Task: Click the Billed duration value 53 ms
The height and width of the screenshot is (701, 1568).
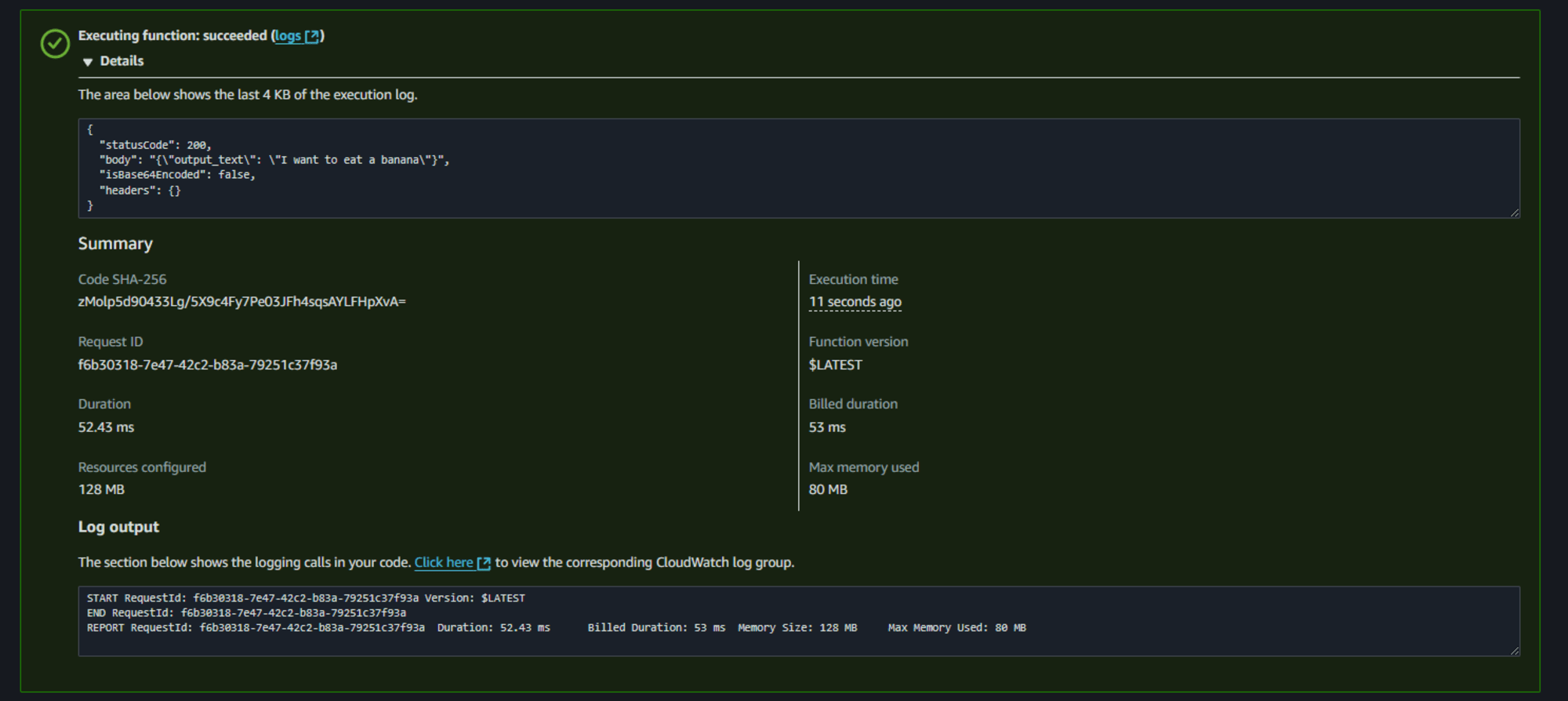Action: (827, 427)
